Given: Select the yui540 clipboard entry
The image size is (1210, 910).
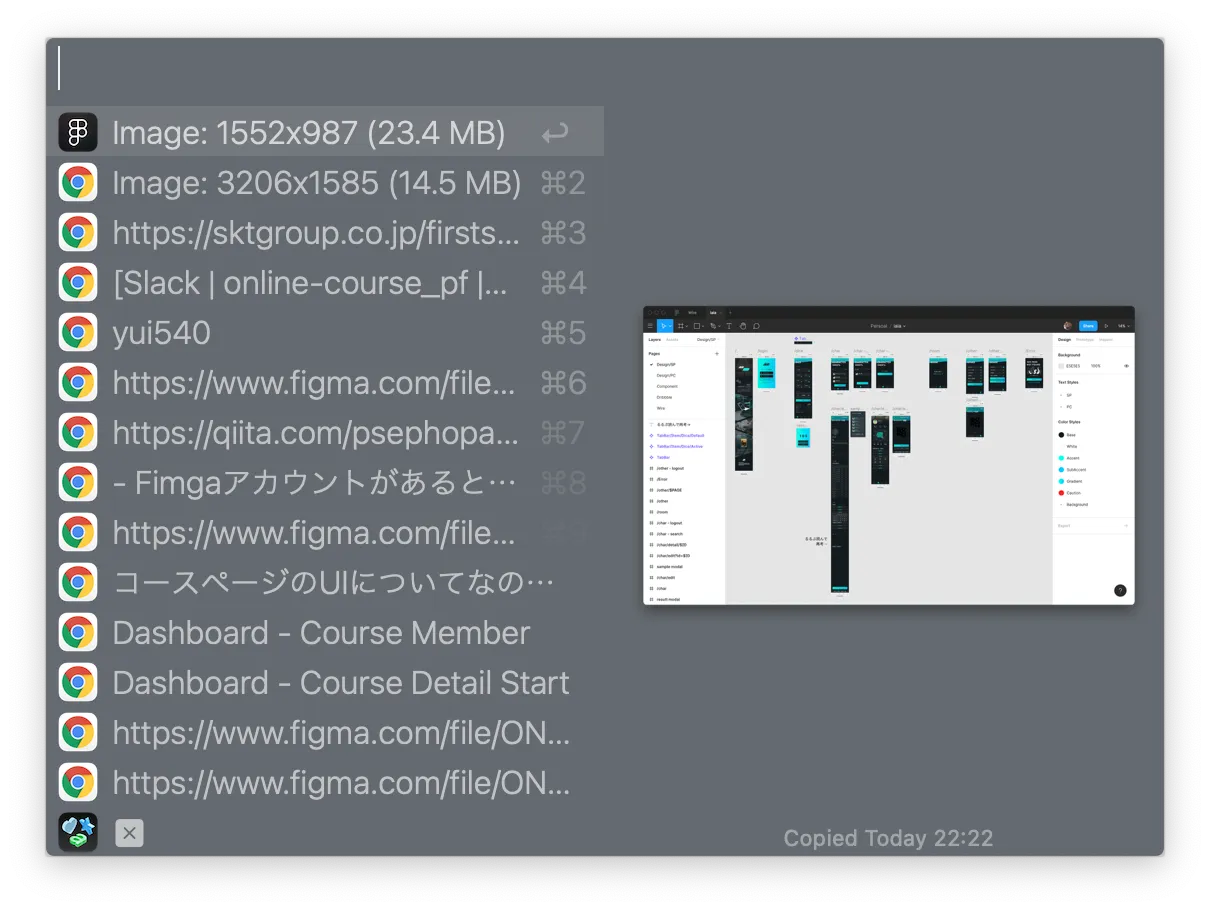Looking at the screenshot, I should [x=162, y=332].
